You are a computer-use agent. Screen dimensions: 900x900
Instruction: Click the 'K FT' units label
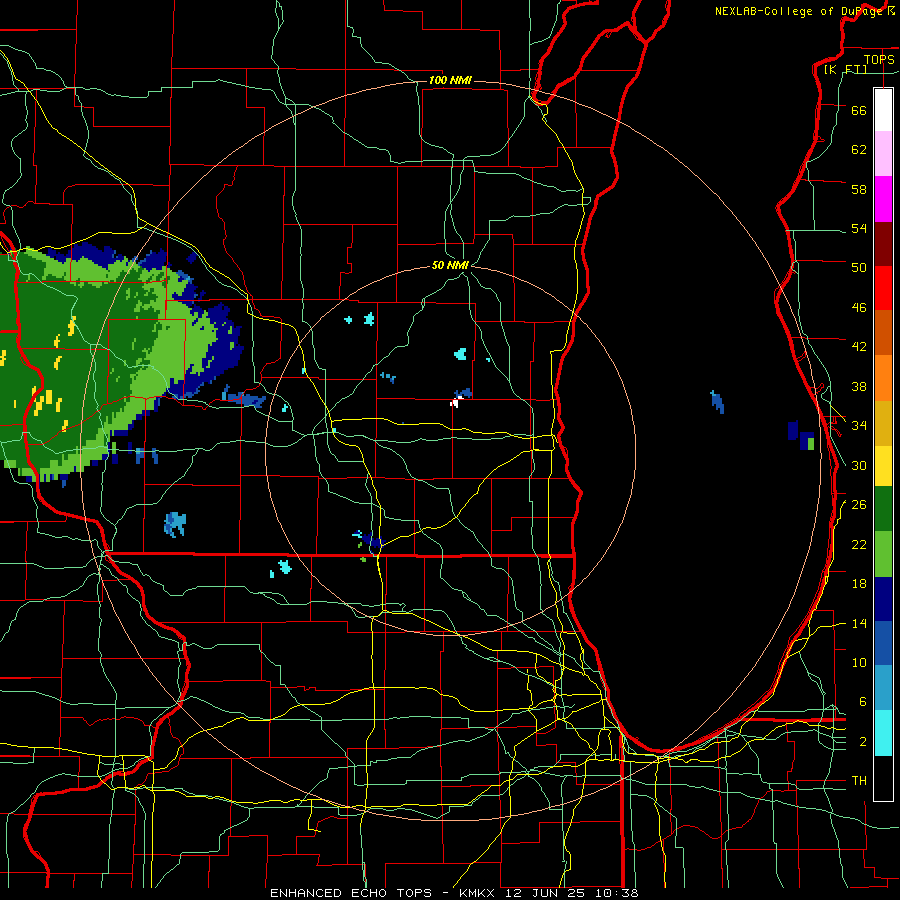tap(846, 70)
